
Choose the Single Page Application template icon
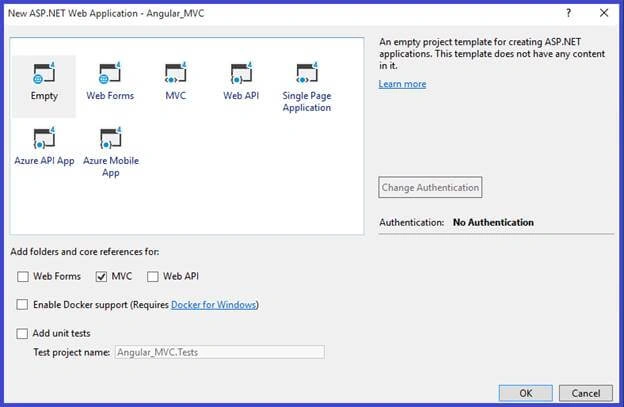click(307, 73)
